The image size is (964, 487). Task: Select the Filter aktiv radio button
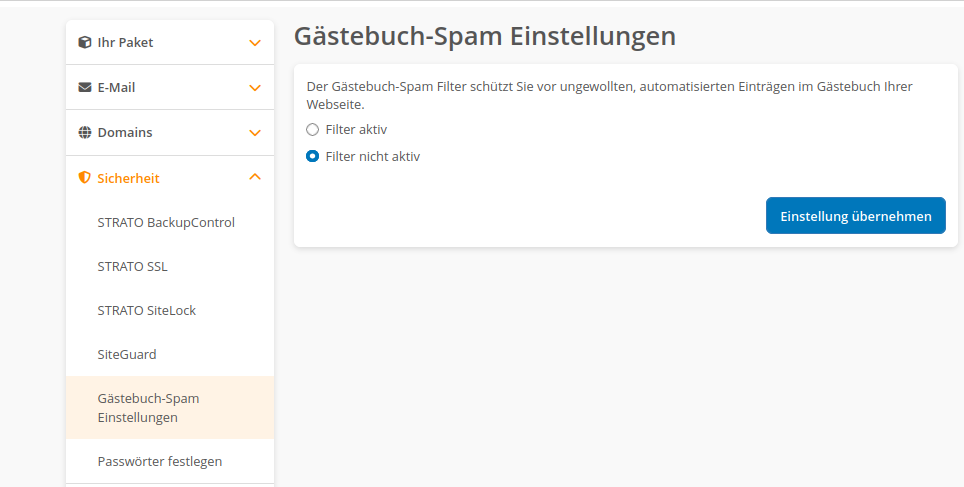(x=313, y=130)
